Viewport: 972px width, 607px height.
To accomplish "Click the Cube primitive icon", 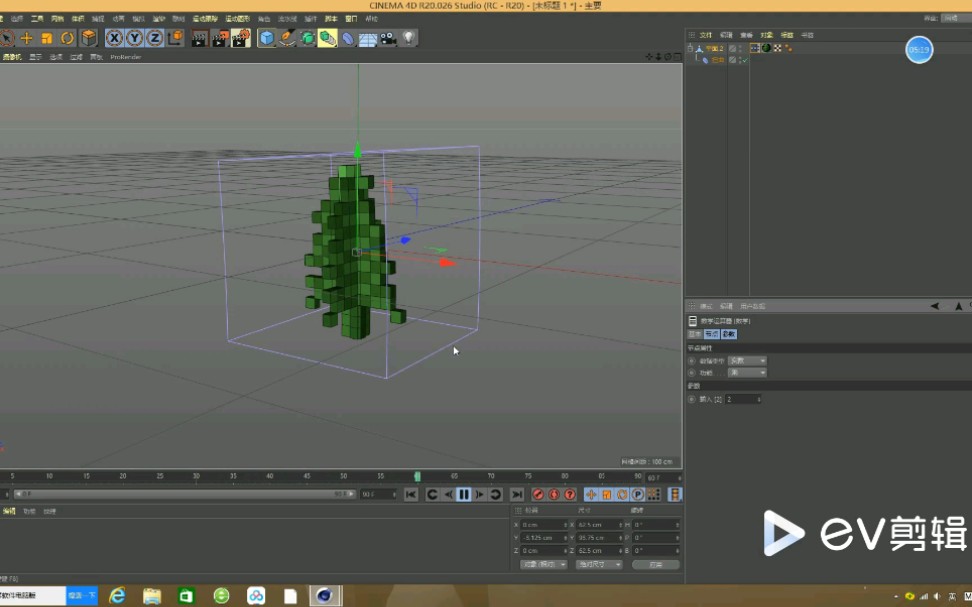I will [x=265, y=38].
